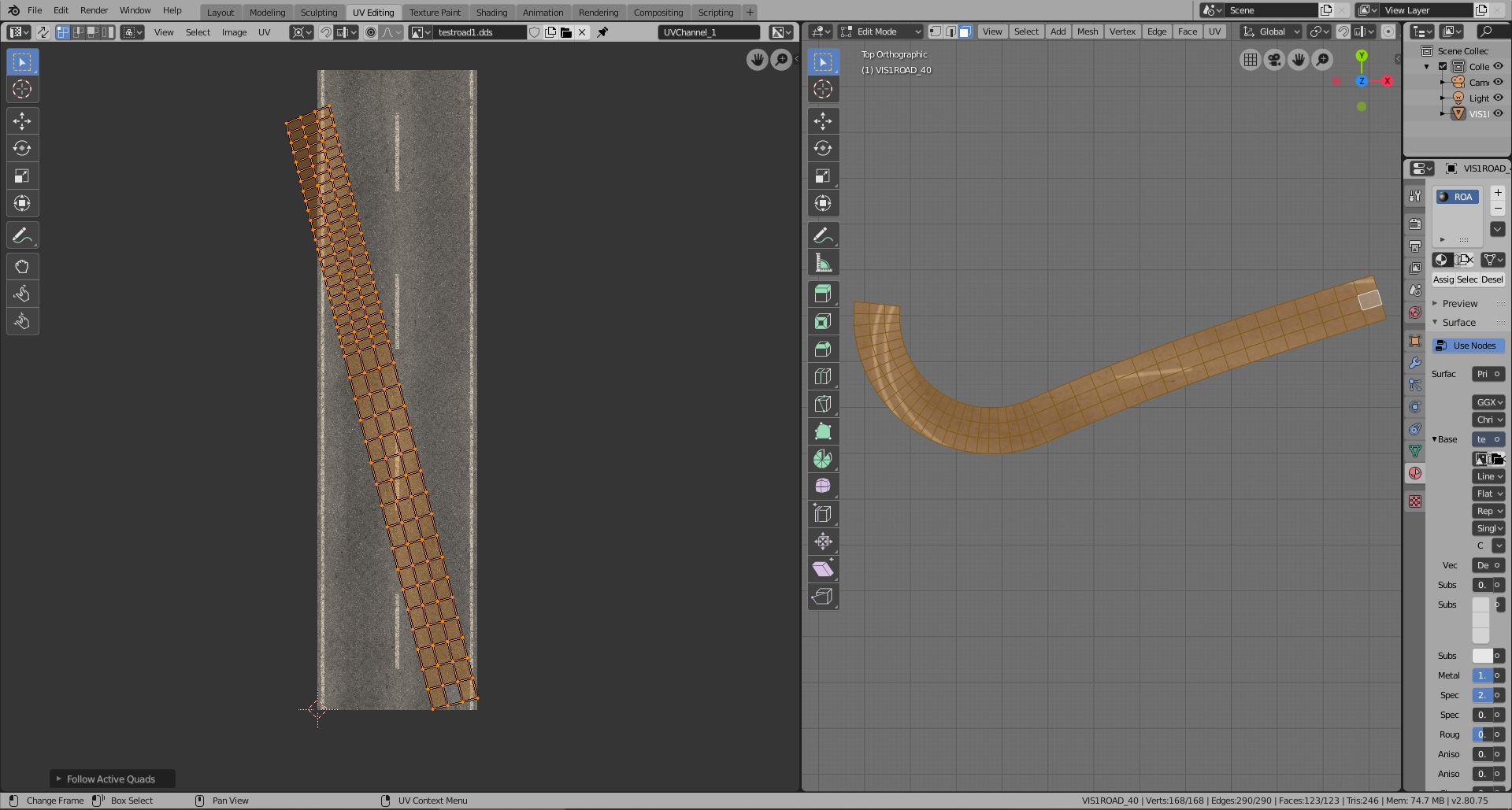Select the Cursor tool in UV editor

[x=22, y=89]
